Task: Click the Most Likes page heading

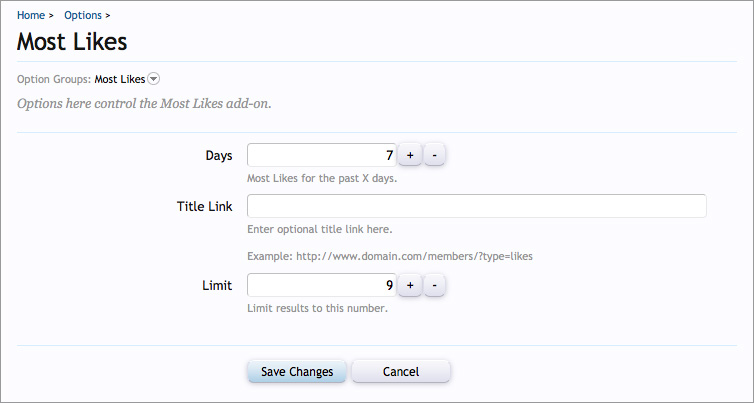Action: [x=72, y=42]
